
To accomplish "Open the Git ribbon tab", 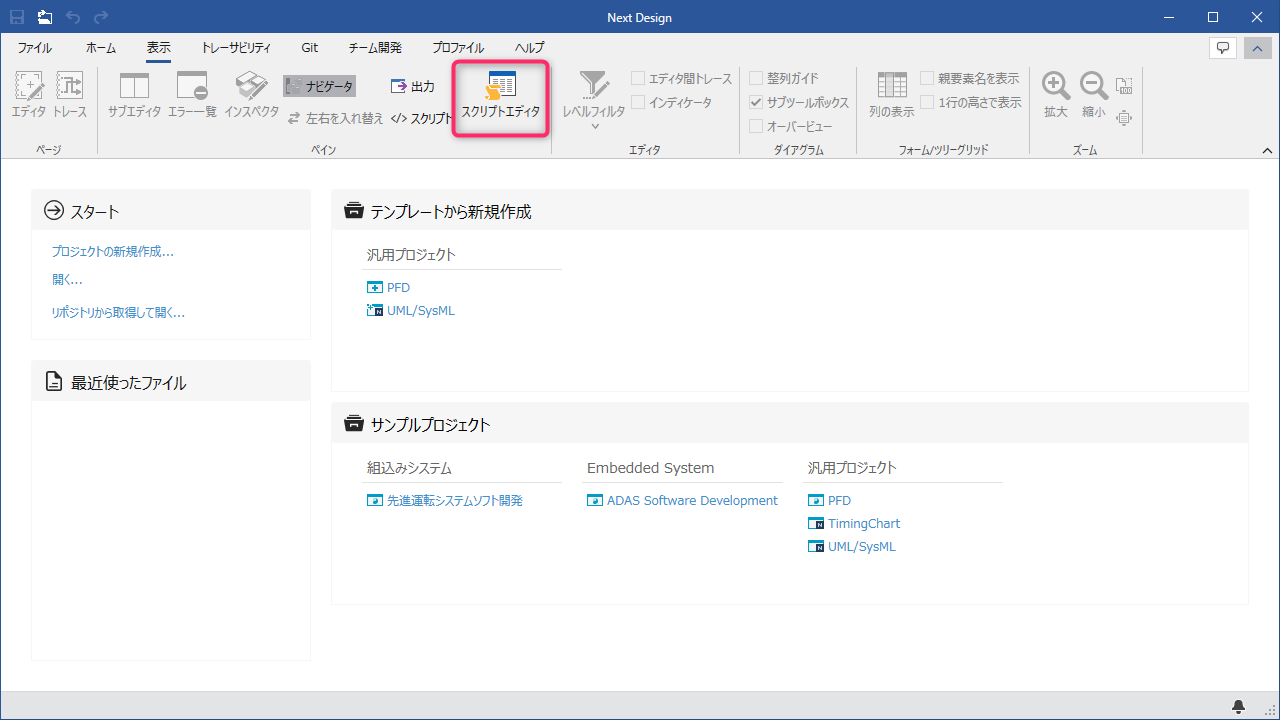I will click(310, 48).
